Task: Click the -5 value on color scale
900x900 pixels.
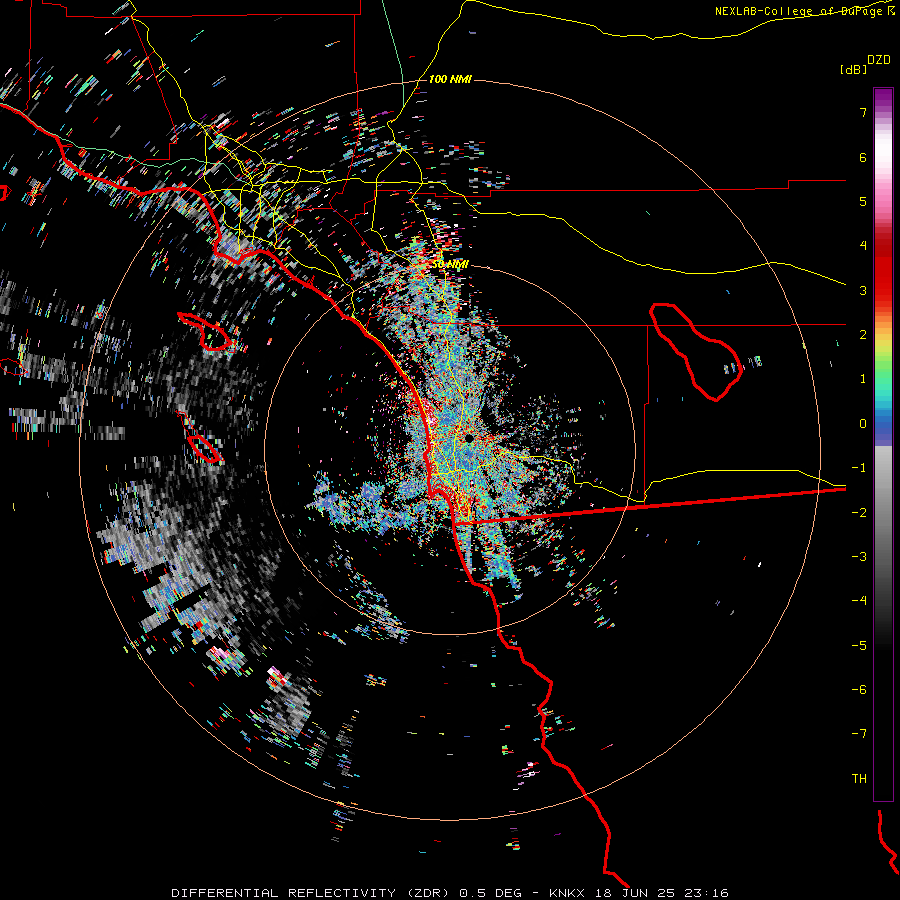Action: coord(859,646)
